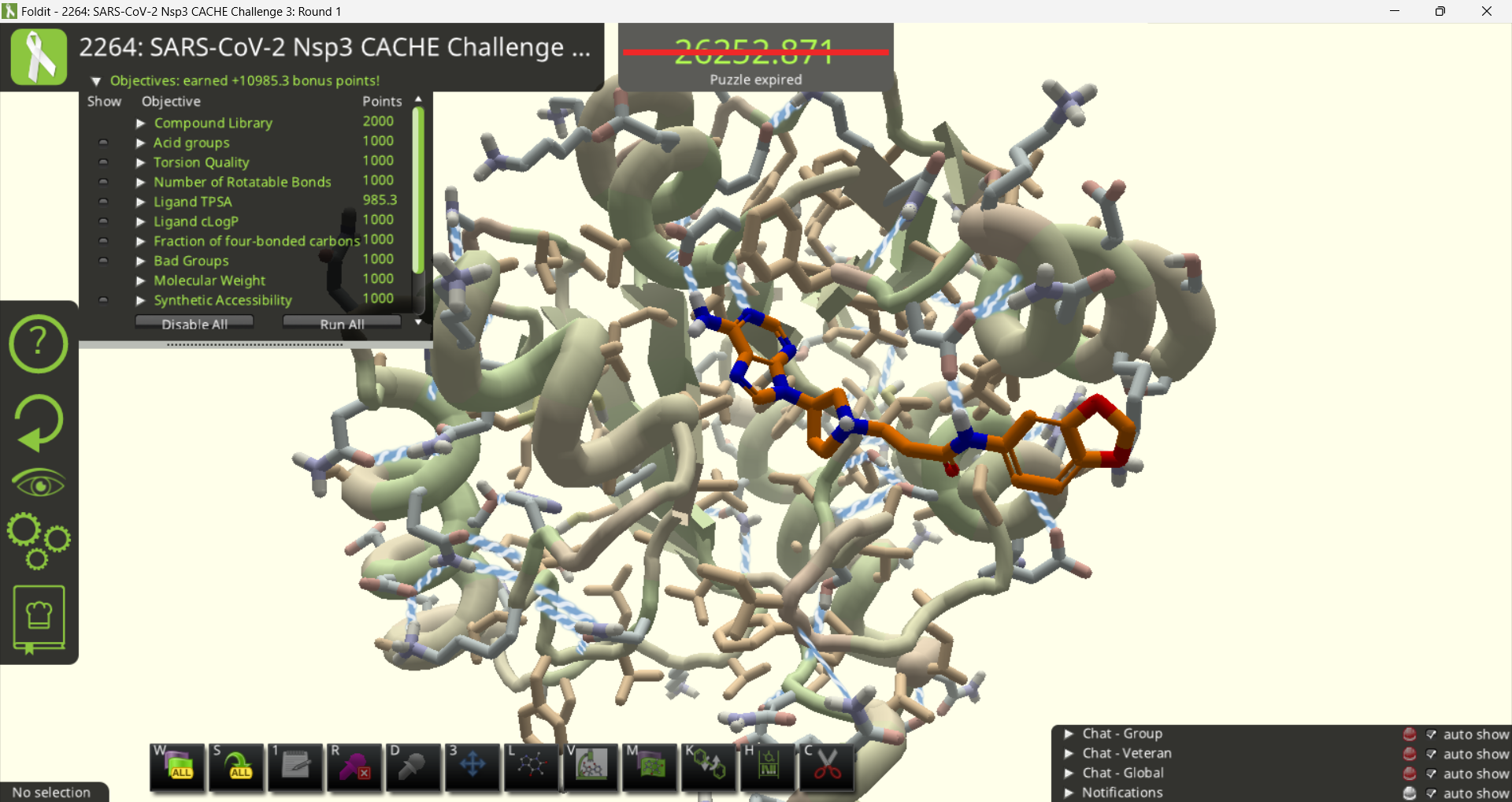
Task: Uncheck auto show for Notifications
Action: point(1431,793)
